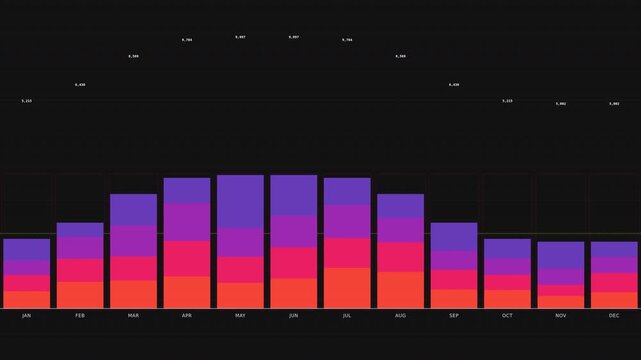The height and width of the screenshot is (360, 641).
Task: Select the total value label above JAN
Action: tap(27, 101)
